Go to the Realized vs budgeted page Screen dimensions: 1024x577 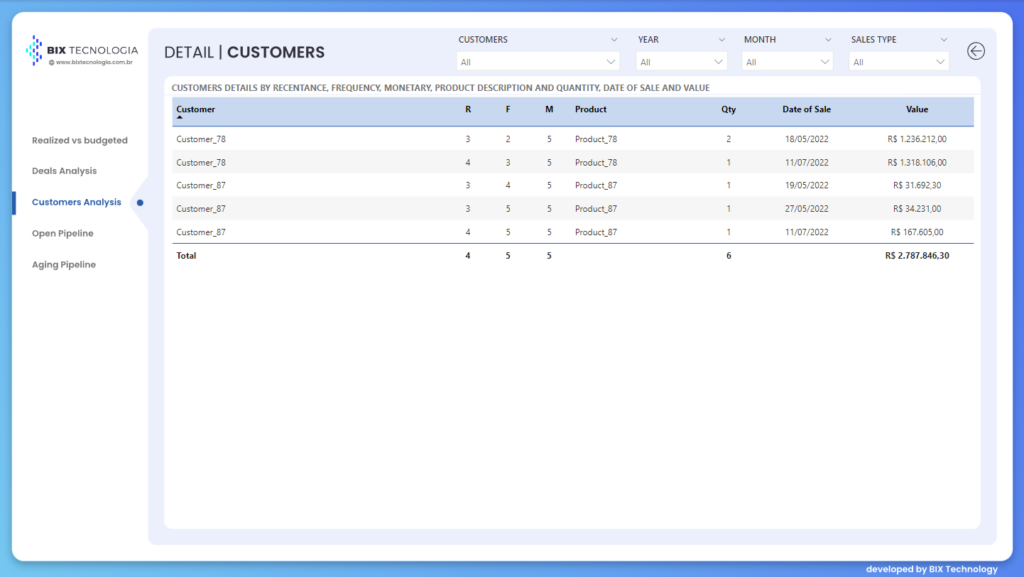tap(80, 140)
